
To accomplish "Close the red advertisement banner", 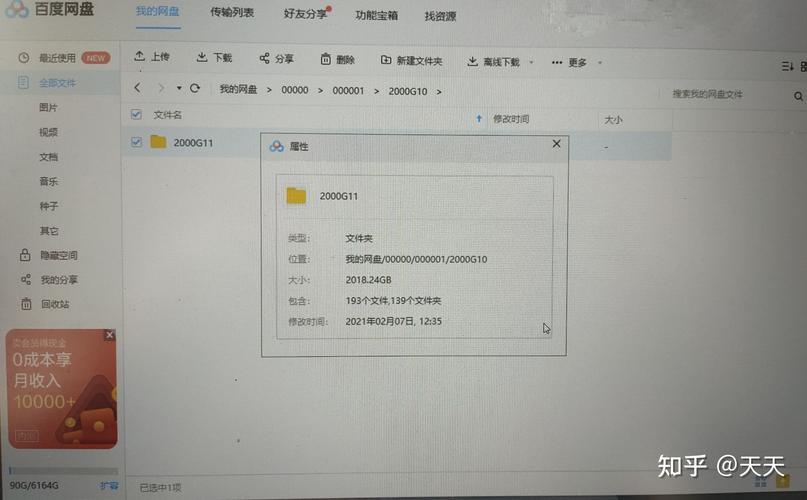I will (x=109, y=335).
